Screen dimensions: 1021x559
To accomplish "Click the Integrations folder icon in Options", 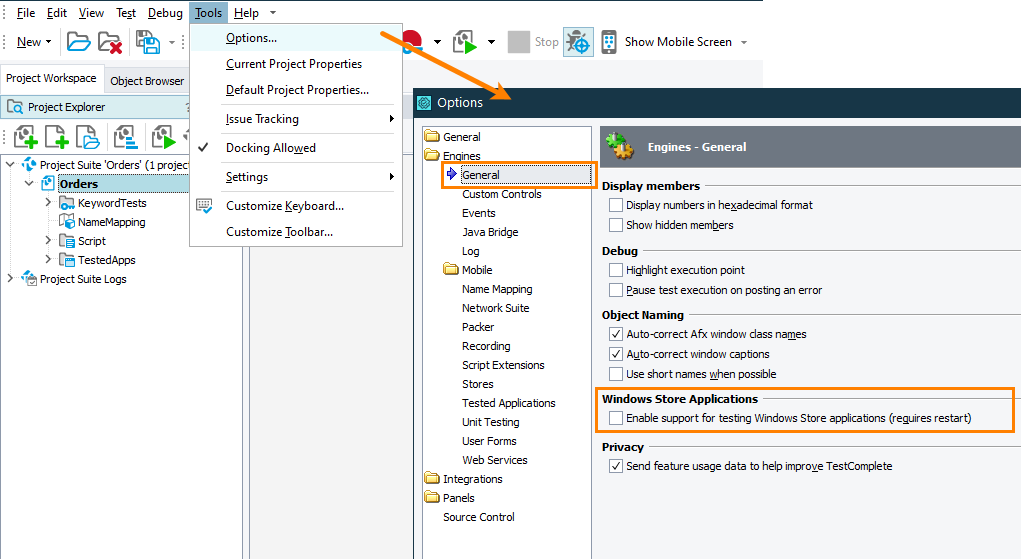I will coord(432,479).
